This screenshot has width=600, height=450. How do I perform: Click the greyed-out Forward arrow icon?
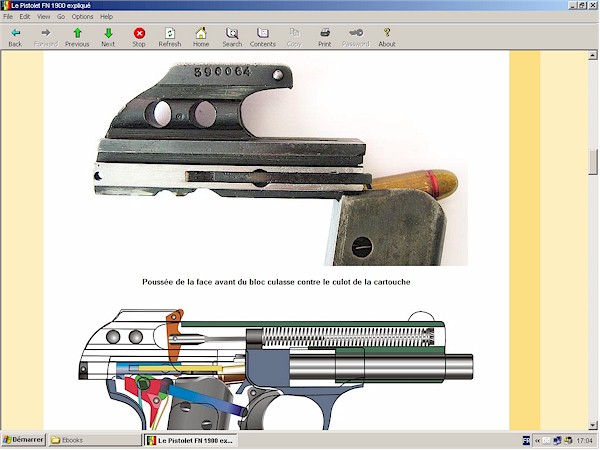46,33
